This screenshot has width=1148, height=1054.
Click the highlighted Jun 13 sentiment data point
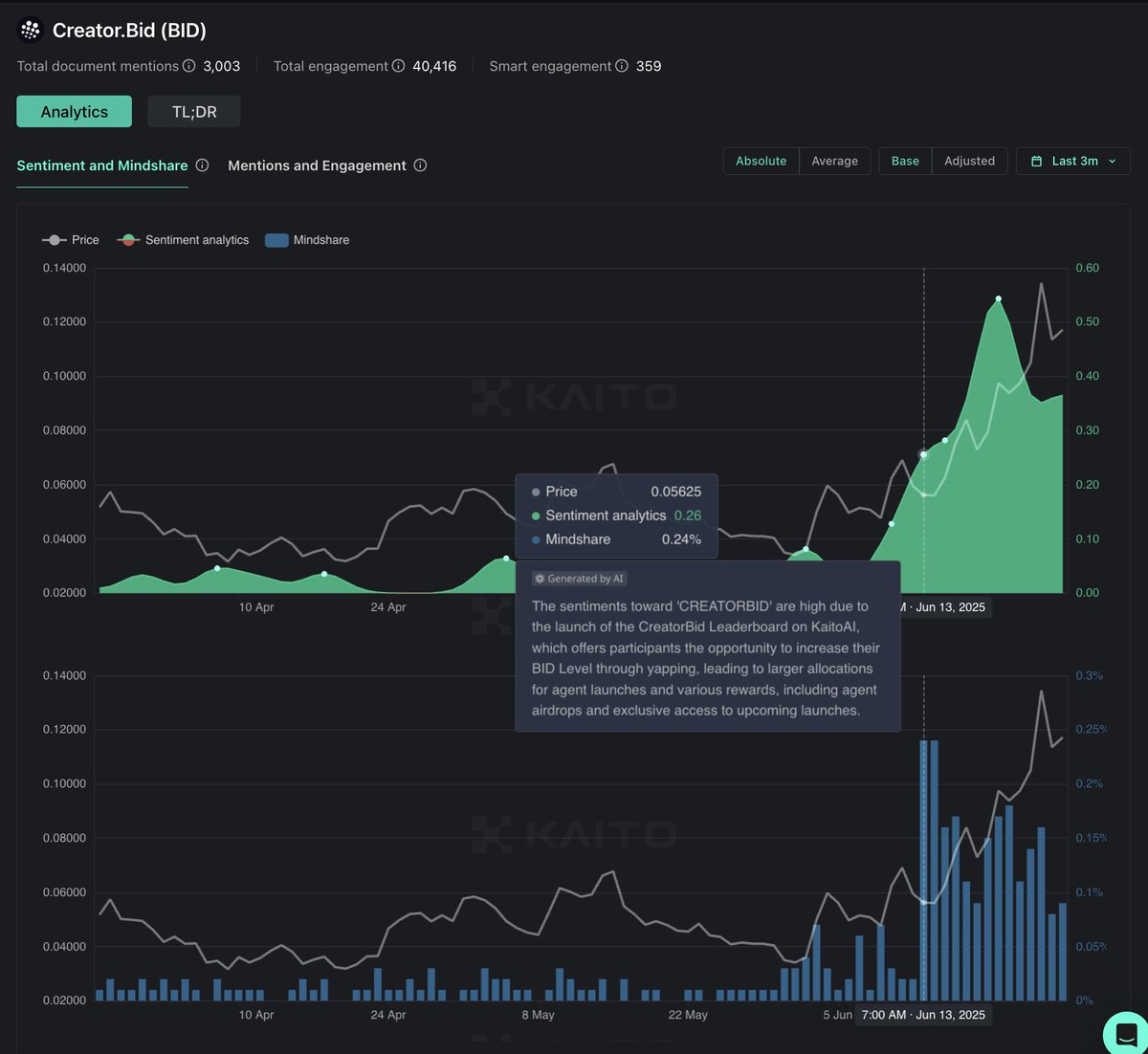point(924,455)
